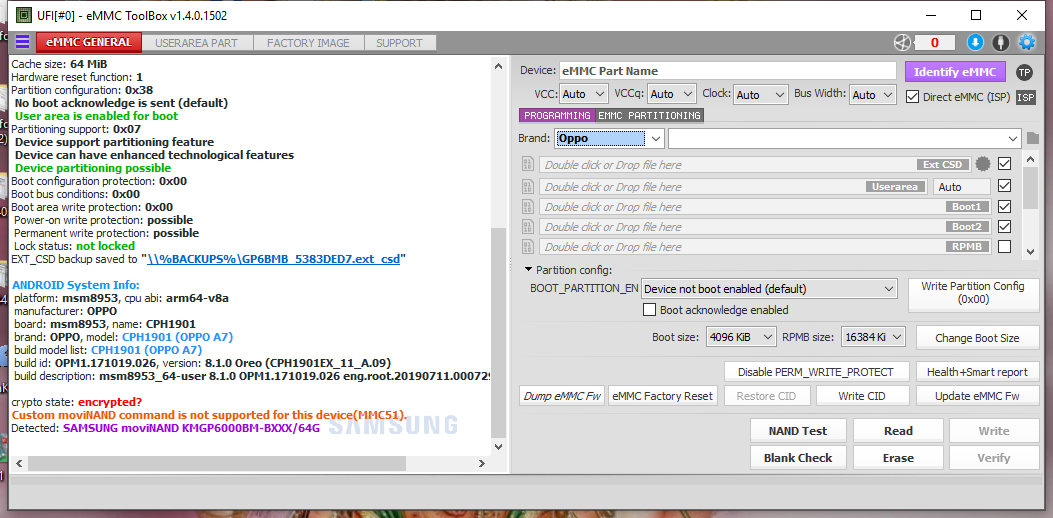This screenshot has width=1053, height=518.
Task: Select the EMMC PARTITIONING sub-tab
Action: [x=649, y=116]
